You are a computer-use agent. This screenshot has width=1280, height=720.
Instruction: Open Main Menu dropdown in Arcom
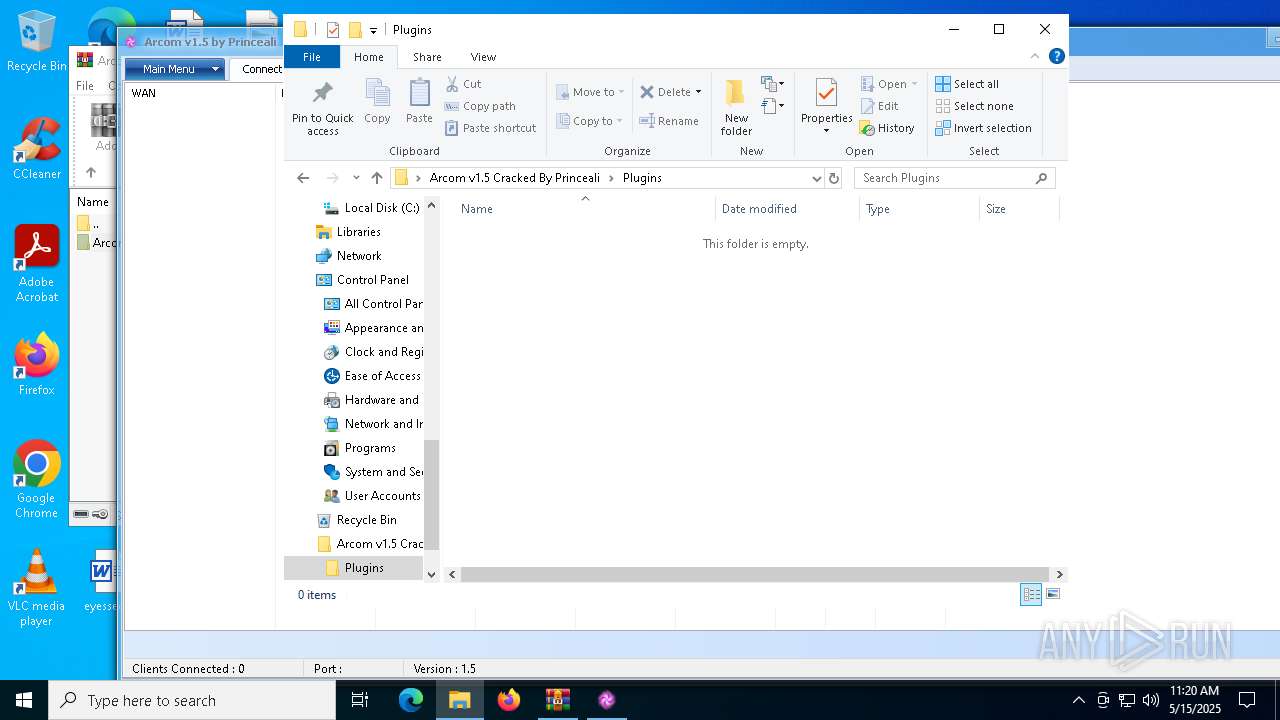point(174,69)
